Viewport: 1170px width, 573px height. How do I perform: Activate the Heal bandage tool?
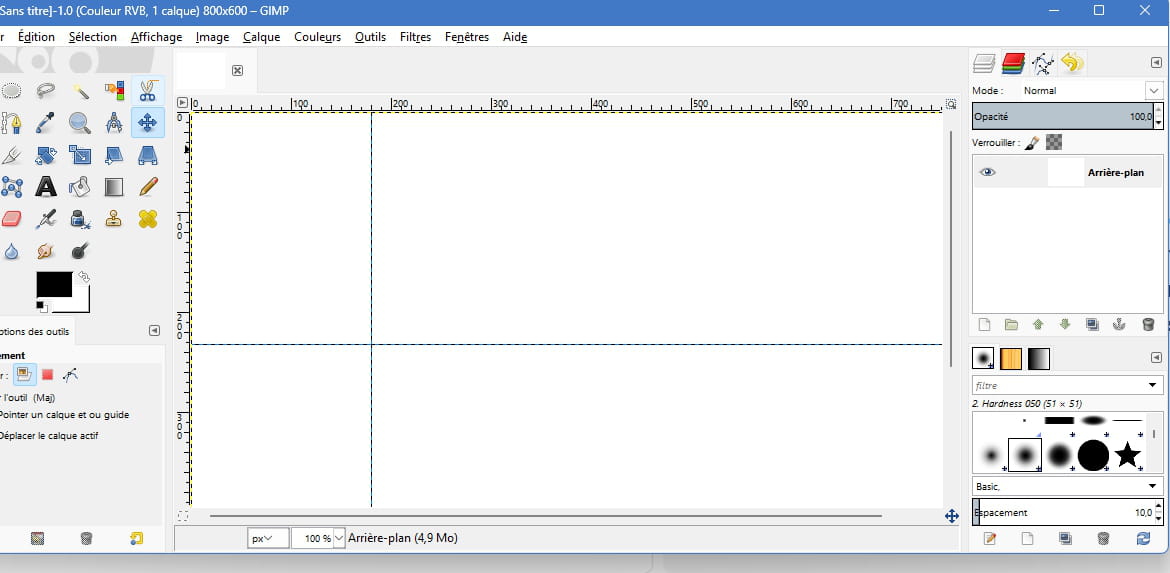tap(148, 219)
